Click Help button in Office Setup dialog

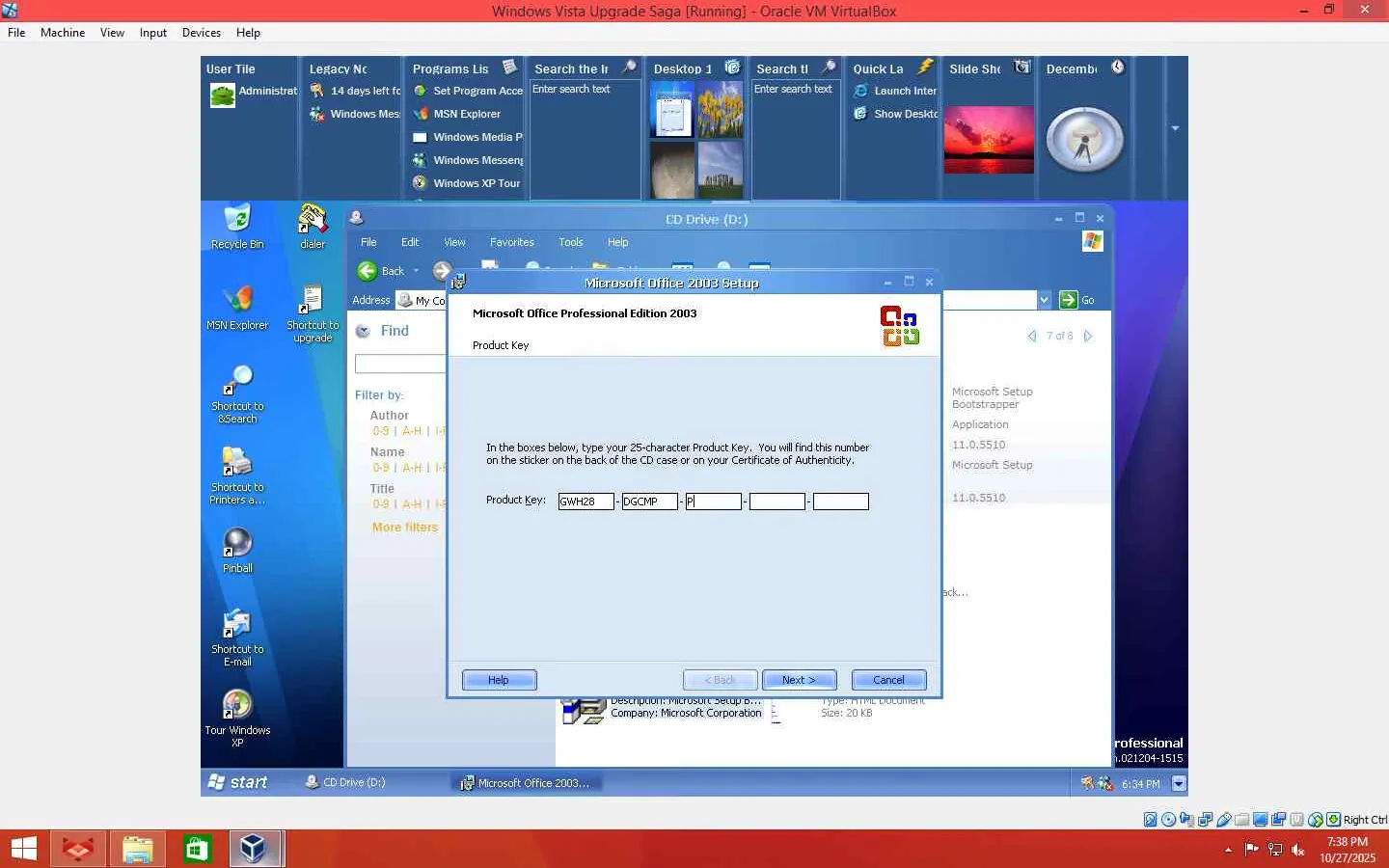click(x=499, y=680)
